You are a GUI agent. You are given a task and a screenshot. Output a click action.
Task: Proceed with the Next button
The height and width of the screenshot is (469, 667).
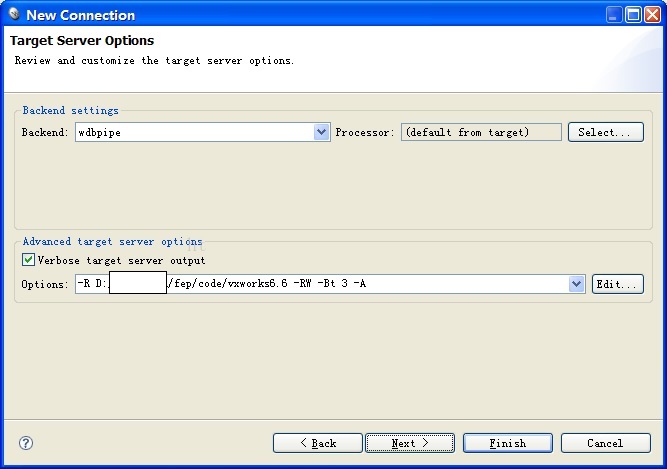tap(410, 443)
